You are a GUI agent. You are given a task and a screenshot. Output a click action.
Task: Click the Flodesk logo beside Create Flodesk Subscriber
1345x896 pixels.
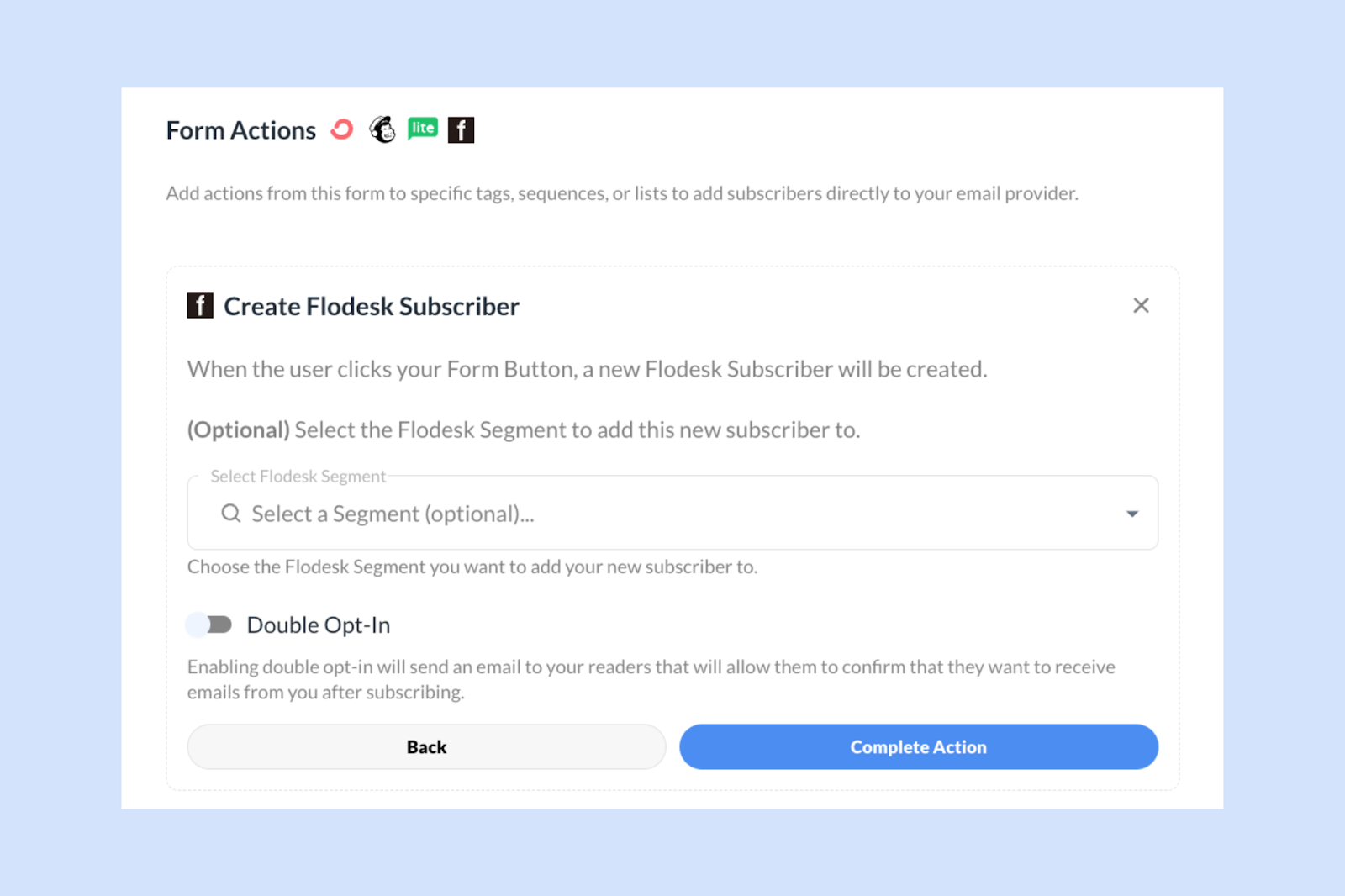click(200, 305)
